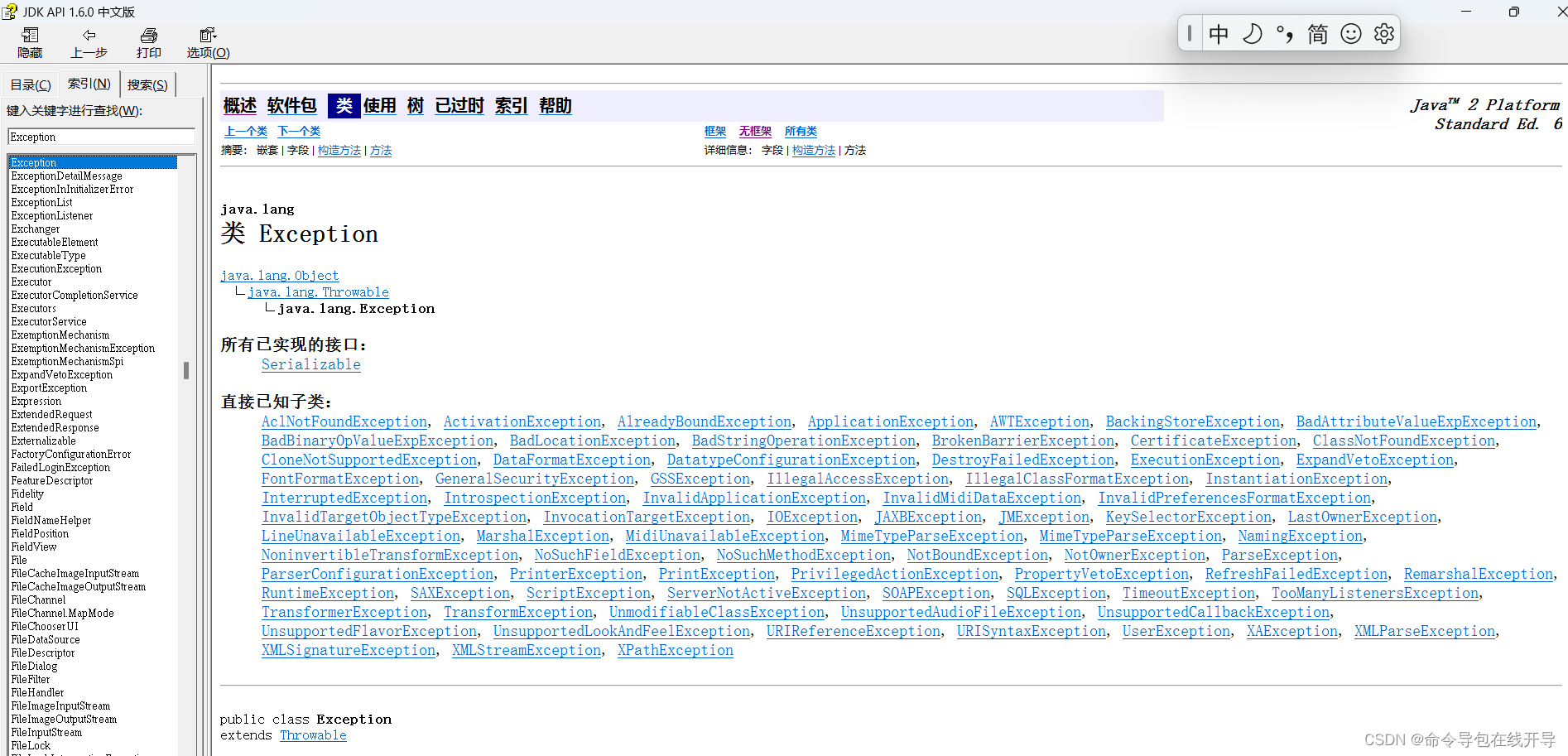Click detail 构造方法 link after 详细信息

pyautogui.click(x=814, y=151)
